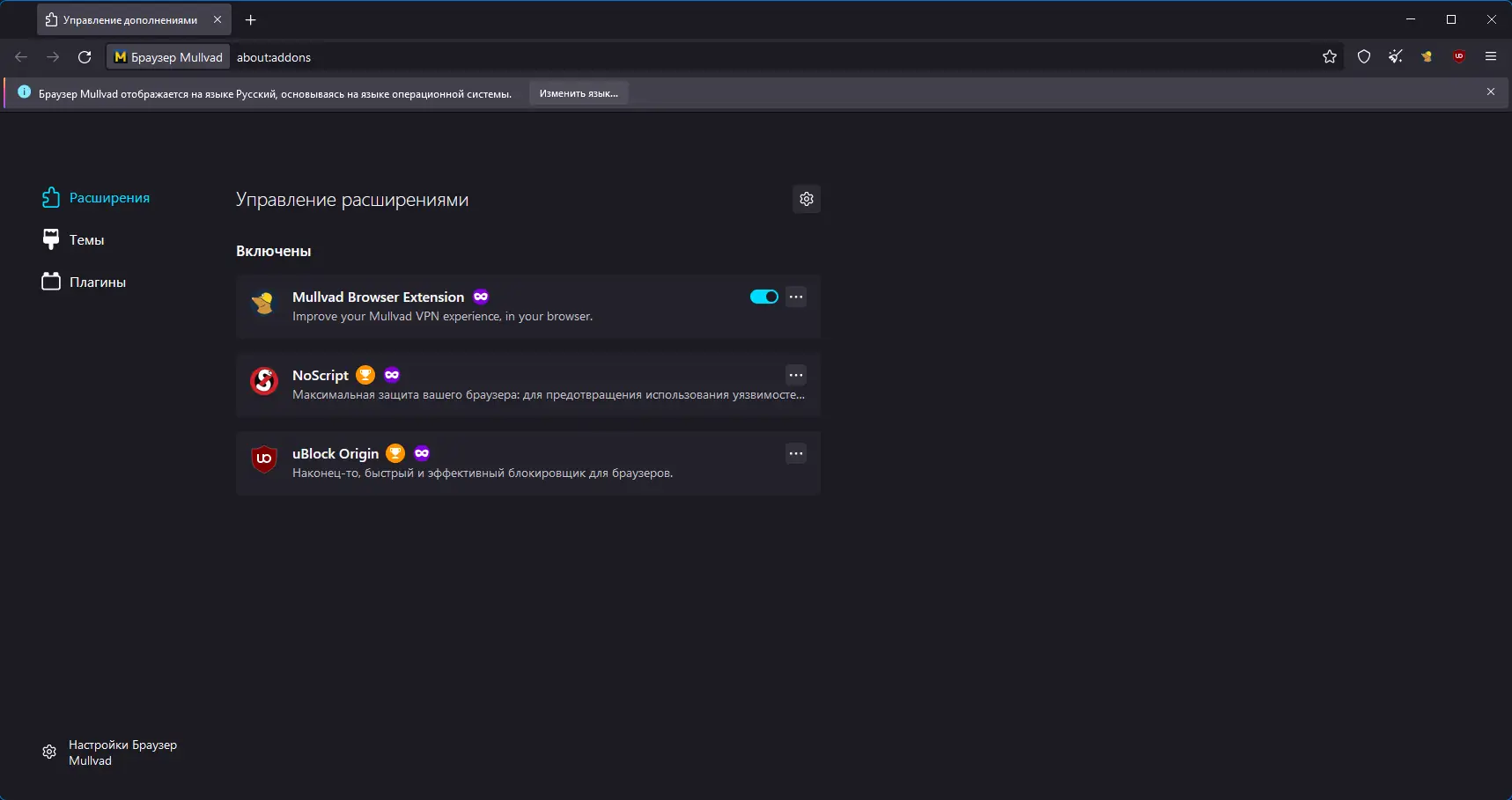Open more options for NoScript
The image size is (1512, 800).
tap(796, 375)
